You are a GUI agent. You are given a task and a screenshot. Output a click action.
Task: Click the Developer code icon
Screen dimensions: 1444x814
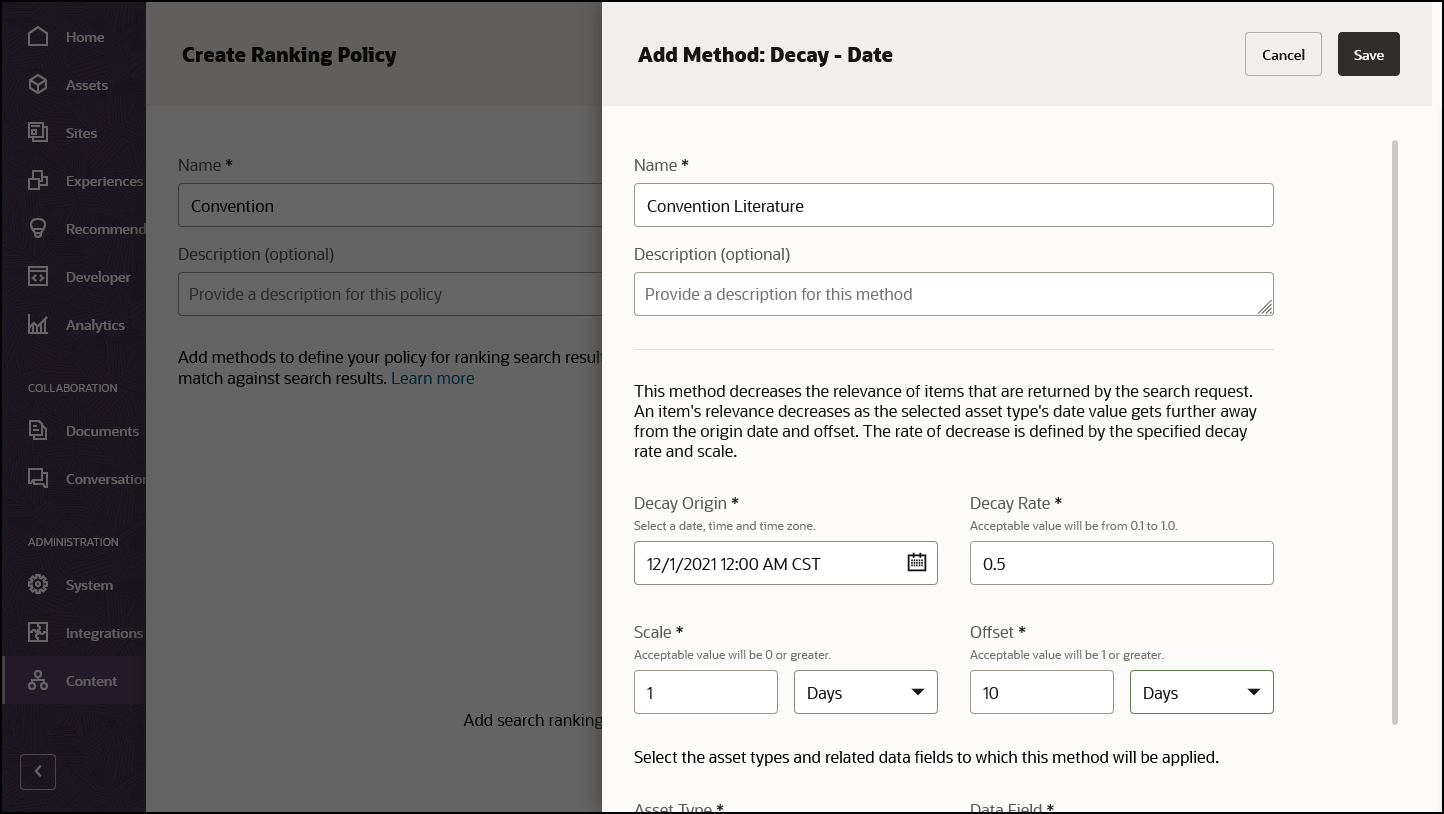(x=38, y=277)
